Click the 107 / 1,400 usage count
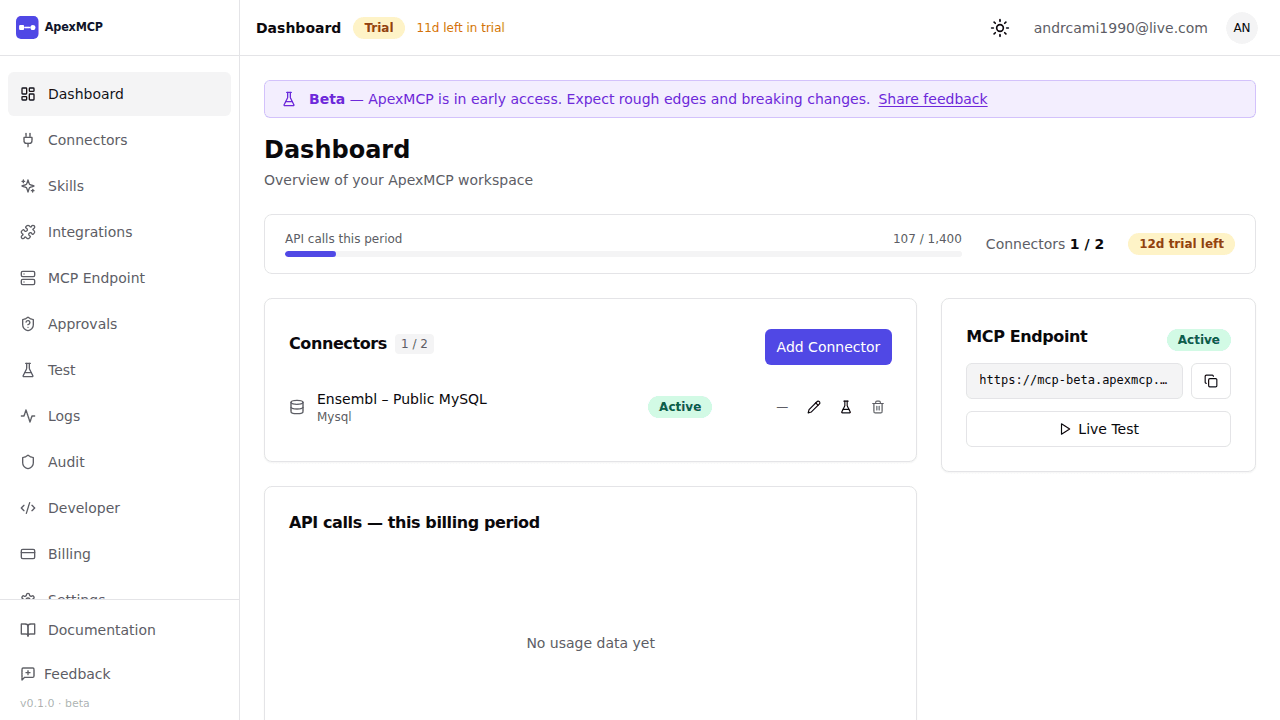This screenshot has height=720, width=1280. click(927, 239)
